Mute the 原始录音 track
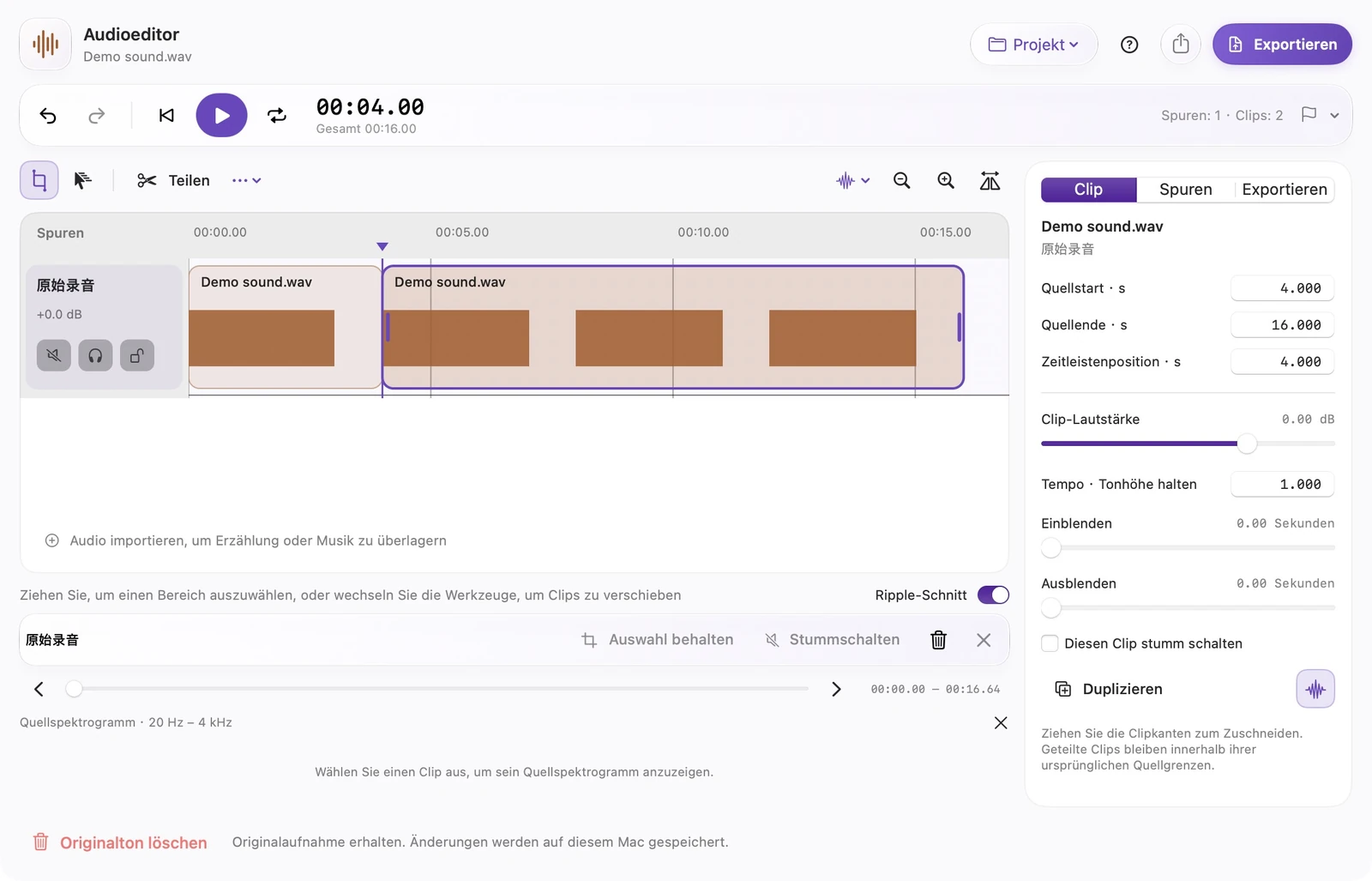1372x881 pixels. [54, 355]
